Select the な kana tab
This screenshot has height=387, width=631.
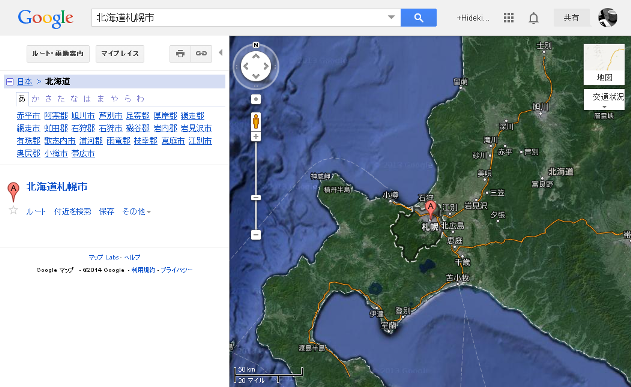74,99
